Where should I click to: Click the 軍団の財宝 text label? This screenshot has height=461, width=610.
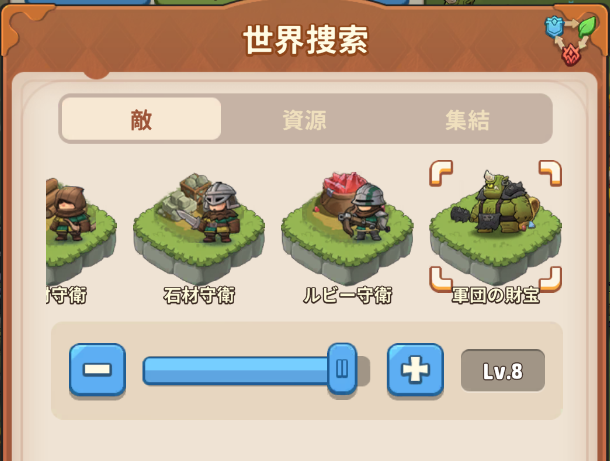(x=496, y=296)
